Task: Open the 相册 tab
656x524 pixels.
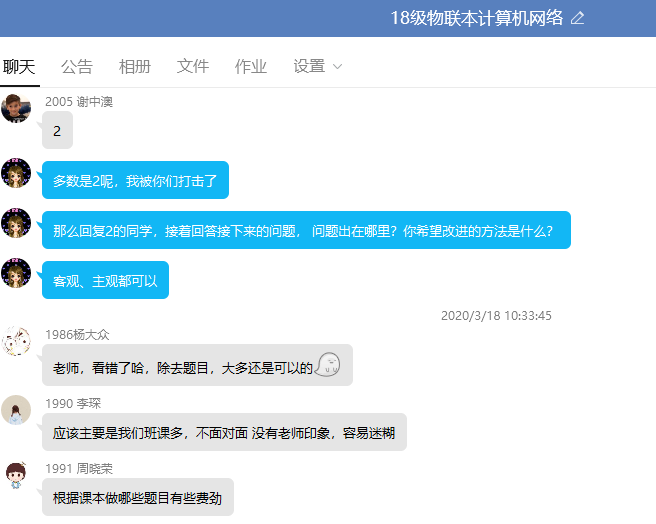Action: (135, 67)
